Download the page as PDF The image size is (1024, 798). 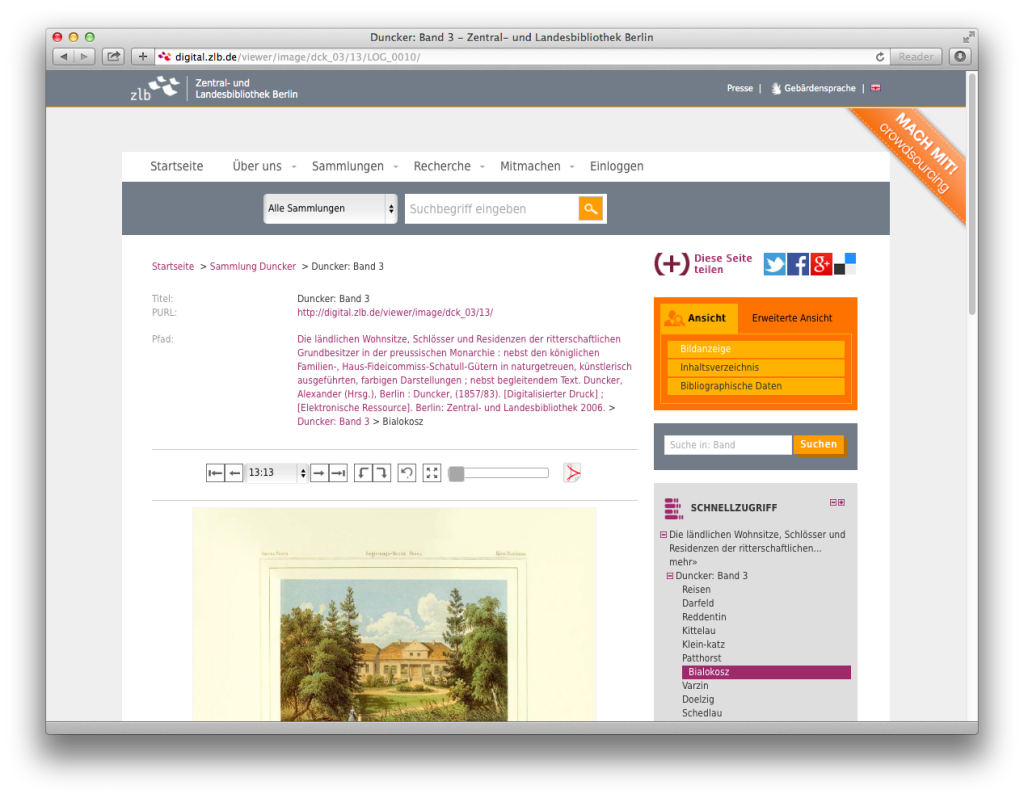click(572, 473)
